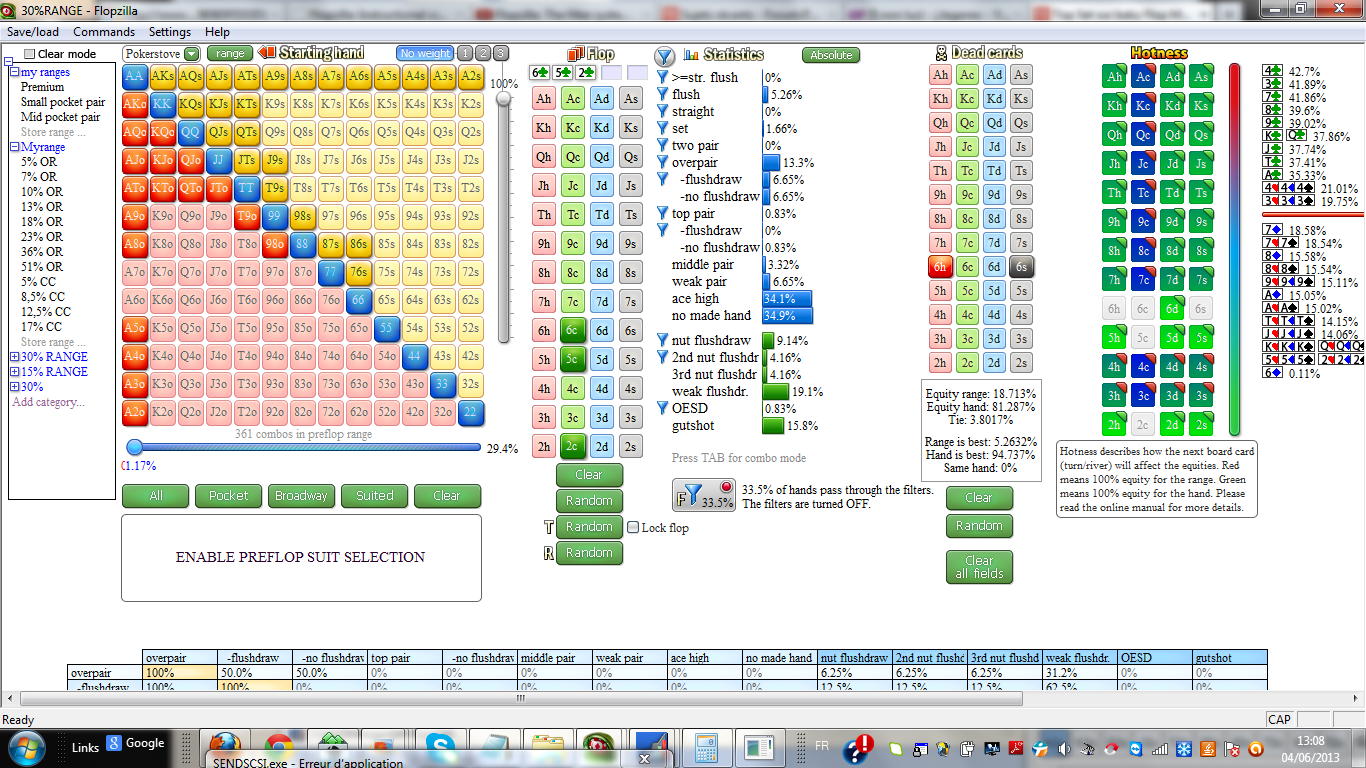The width and height of the screenshot is (1366, 768).
Task: Collapse the 'my ranges' tree category
Action: tap(14, 72)
